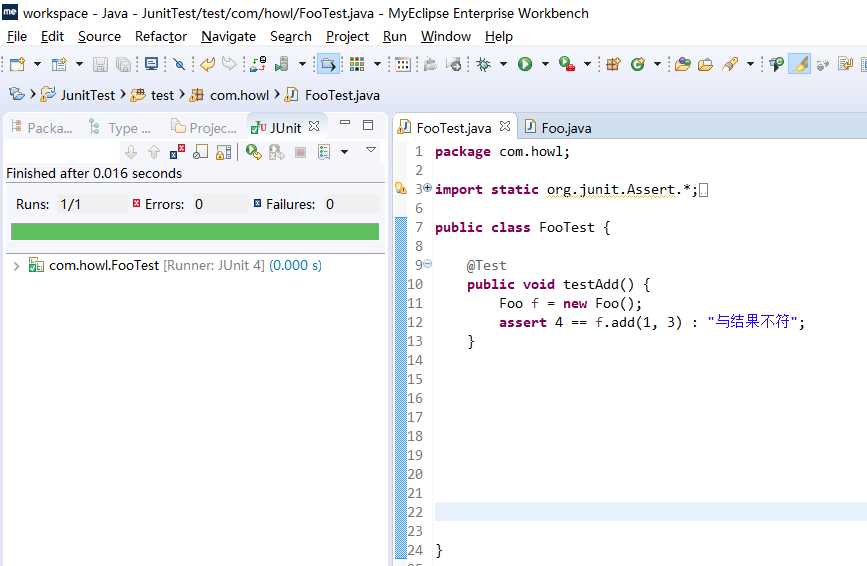Close the FooTest.java editor tab

[505, 127]
